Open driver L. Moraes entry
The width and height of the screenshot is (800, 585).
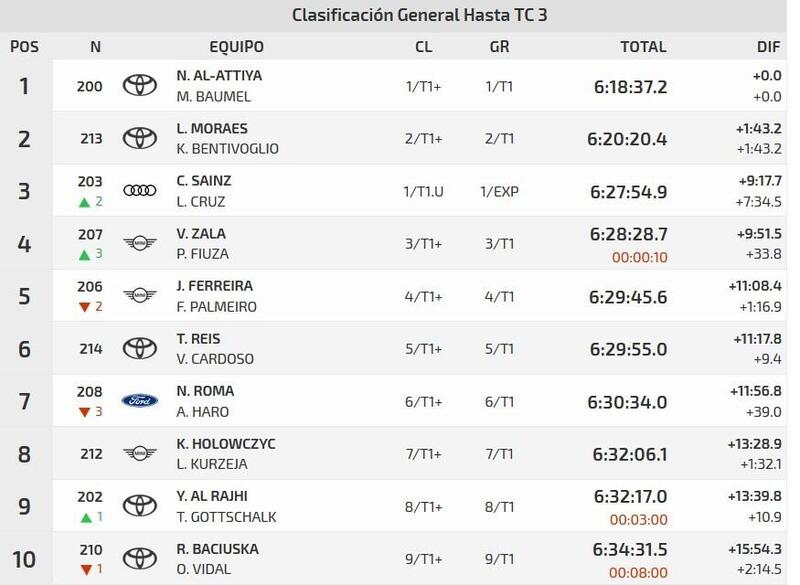(211, 130)
